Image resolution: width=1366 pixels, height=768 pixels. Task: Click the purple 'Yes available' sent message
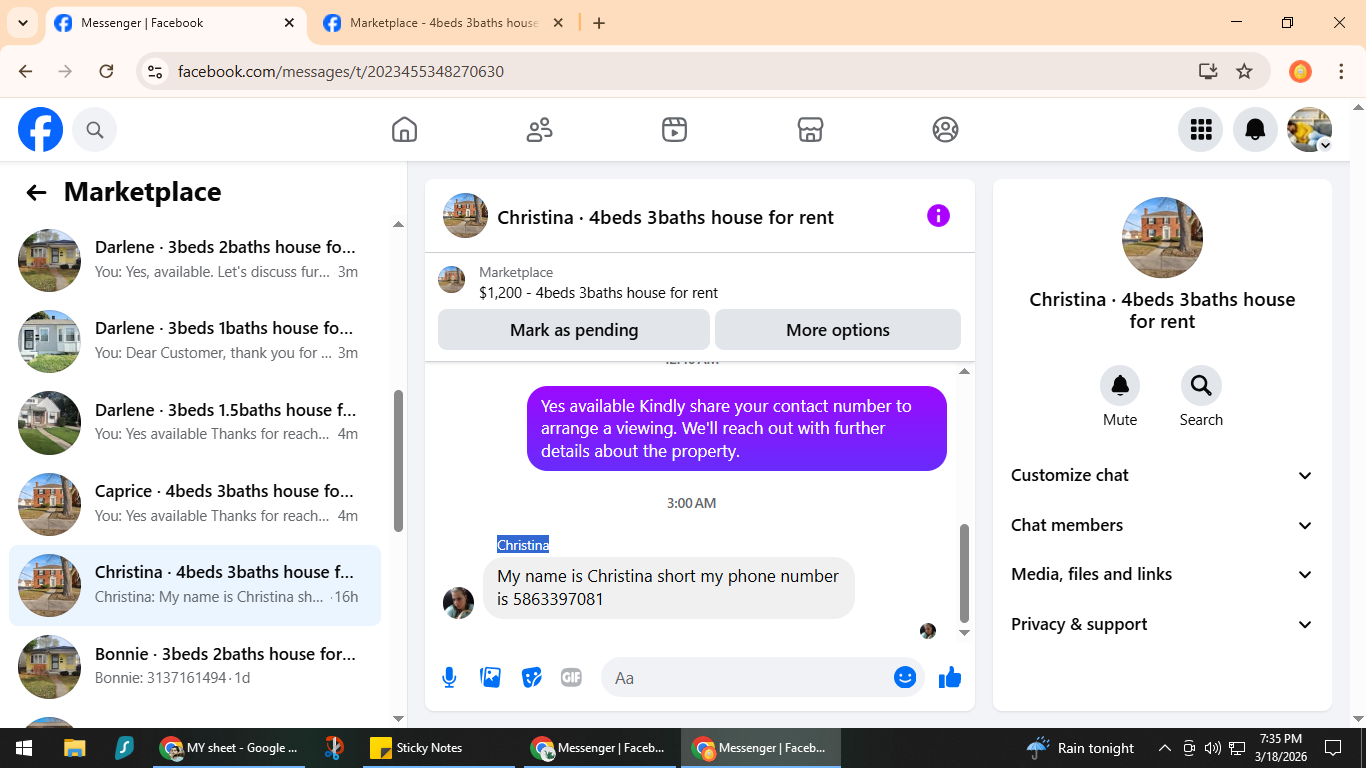[x=737, y=428]
